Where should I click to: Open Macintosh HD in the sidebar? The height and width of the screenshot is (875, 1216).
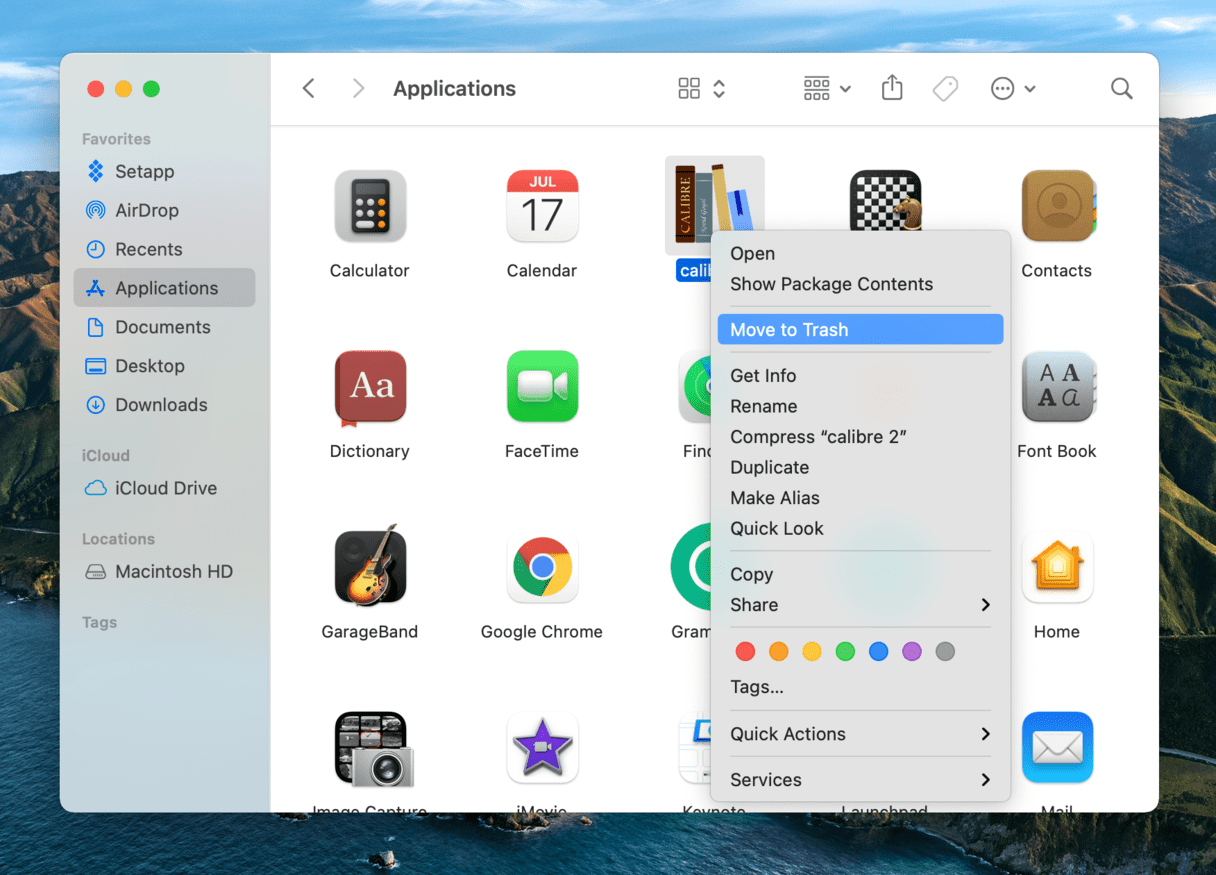[x=164, y=572]
